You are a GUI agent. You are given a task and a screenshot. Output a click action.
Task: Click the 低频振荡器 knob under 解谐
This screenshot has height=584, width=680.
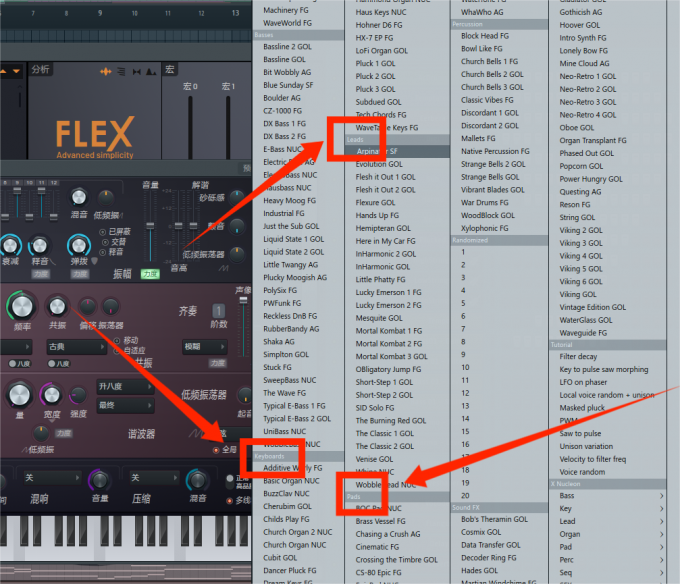[236, 254]
